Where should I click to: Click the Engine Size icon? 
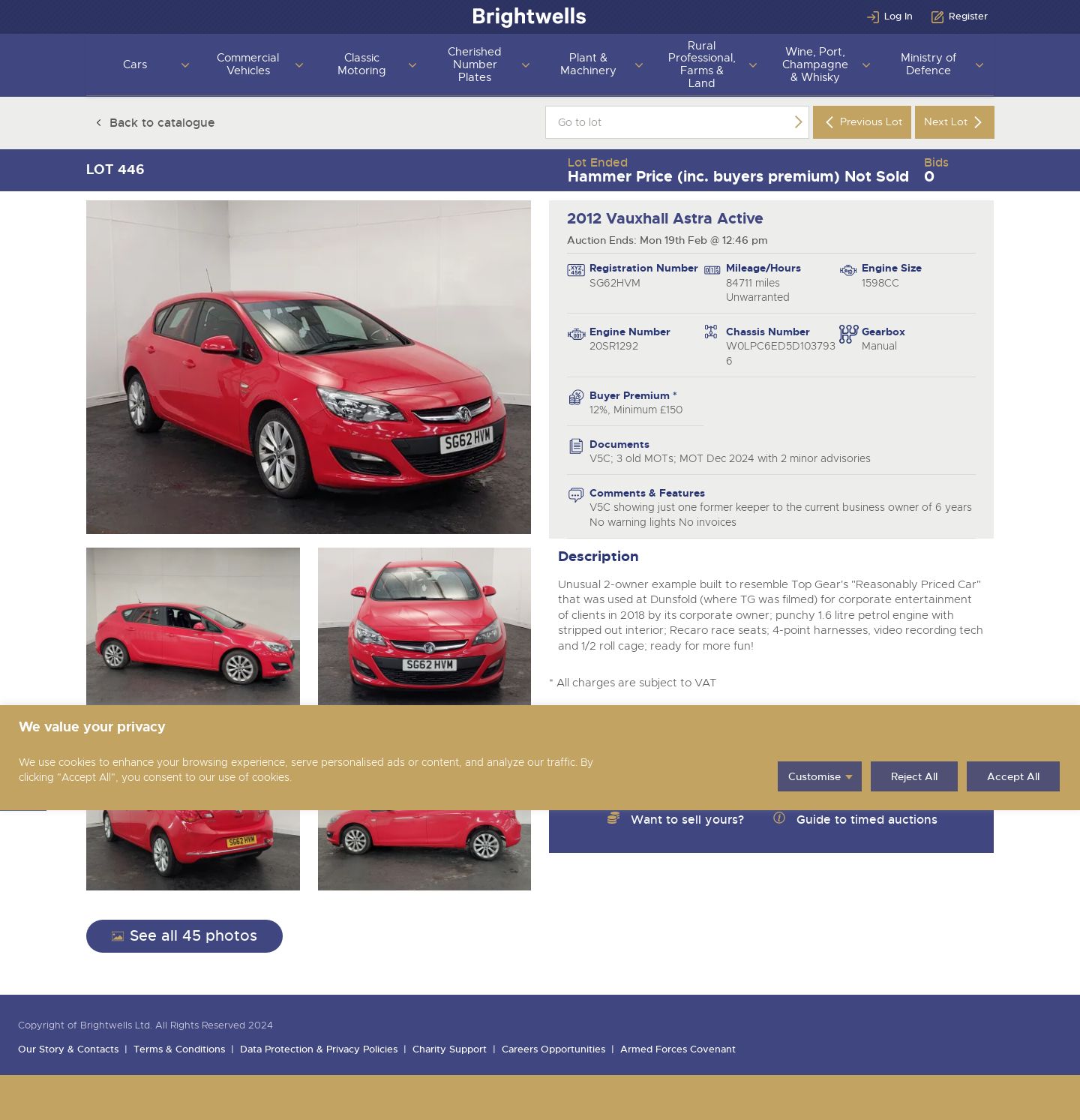(x=848, y=270)
